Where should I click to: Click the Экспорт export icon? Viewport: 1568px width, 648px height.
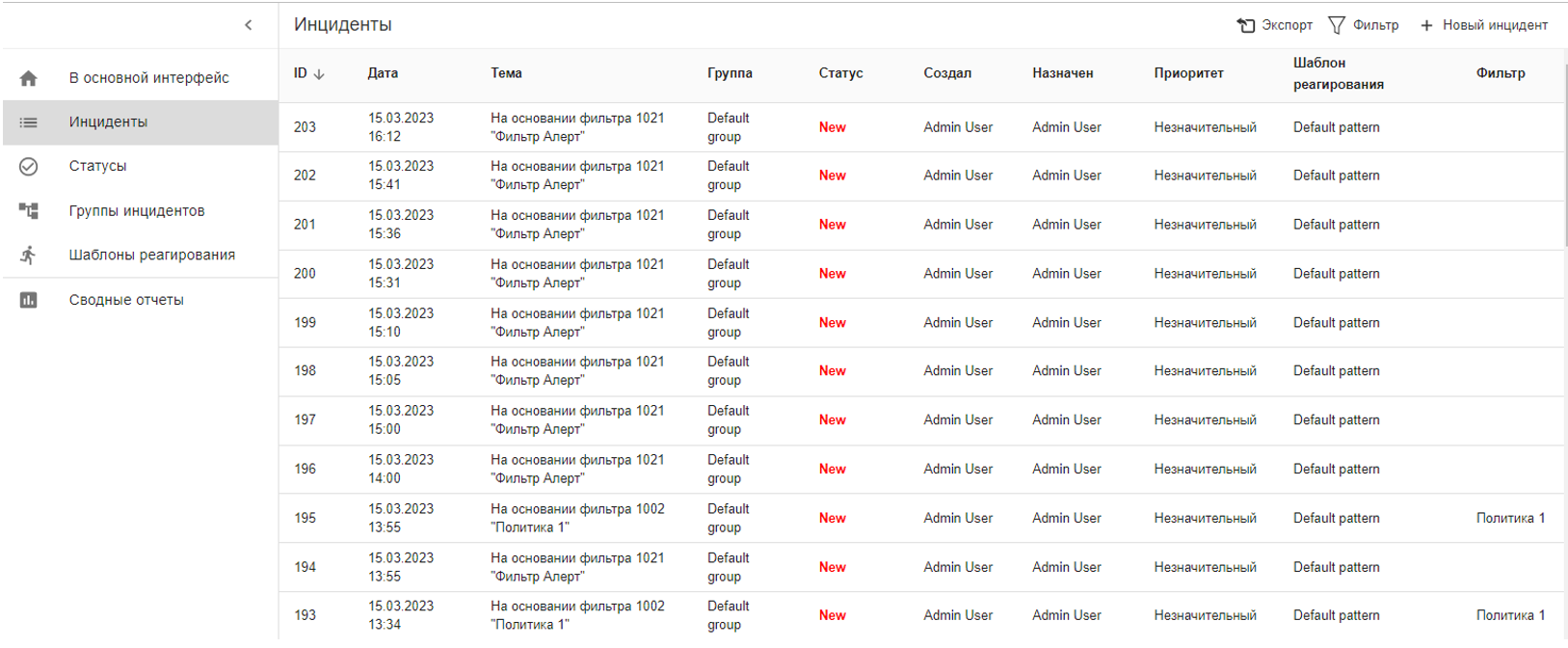pos(1246,25)
